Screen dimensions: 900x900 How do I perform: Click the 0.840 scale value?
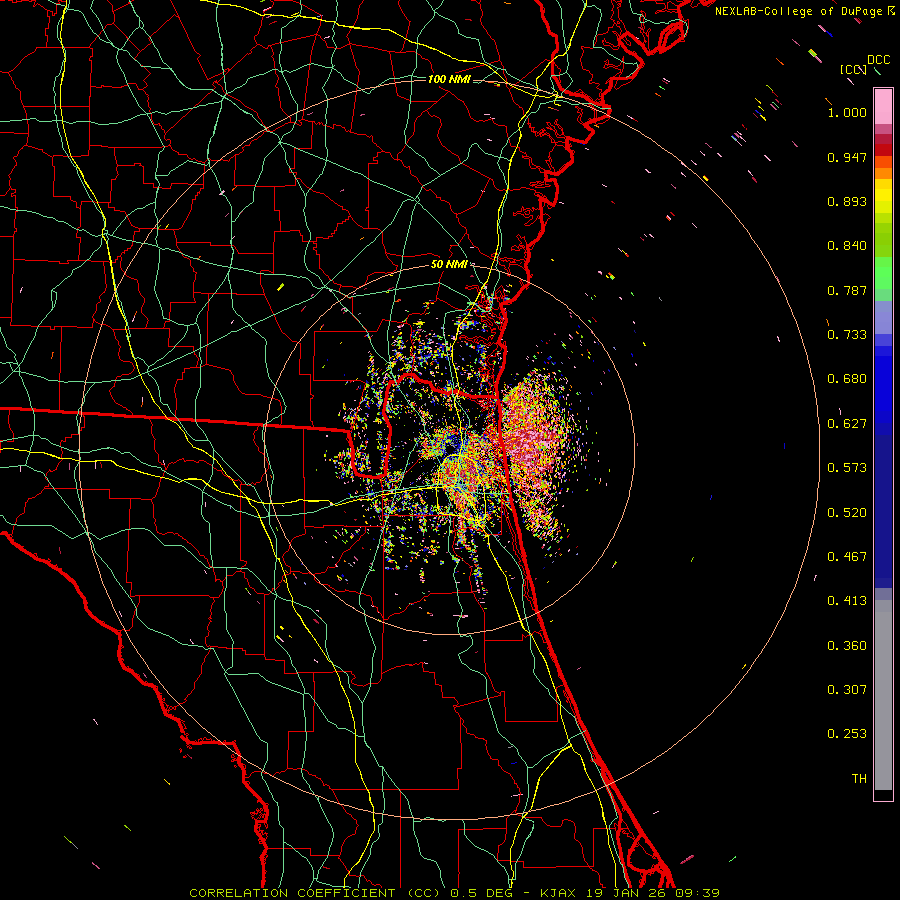pyautogui.click(x=847, y=246)
